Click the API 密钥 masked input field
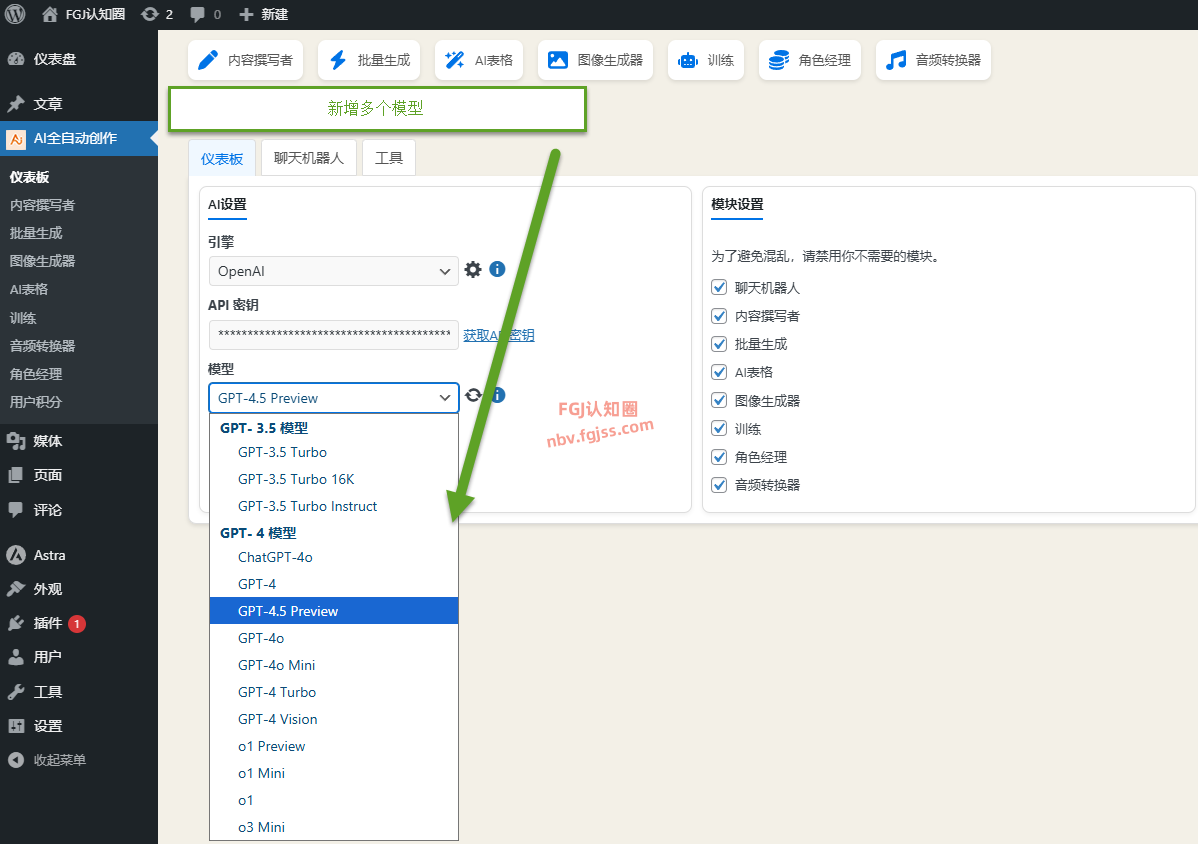 coord(334,335)
